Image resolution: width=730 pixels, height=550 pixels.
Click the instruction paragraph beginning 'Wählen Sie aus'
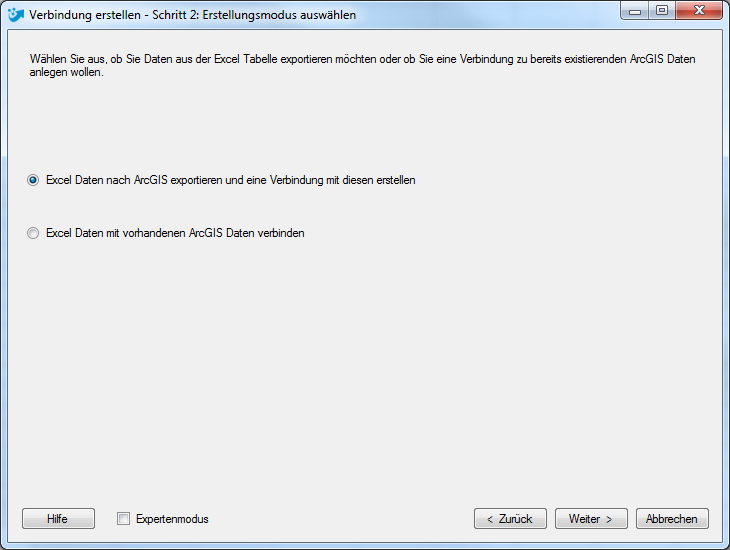[362, 66]
